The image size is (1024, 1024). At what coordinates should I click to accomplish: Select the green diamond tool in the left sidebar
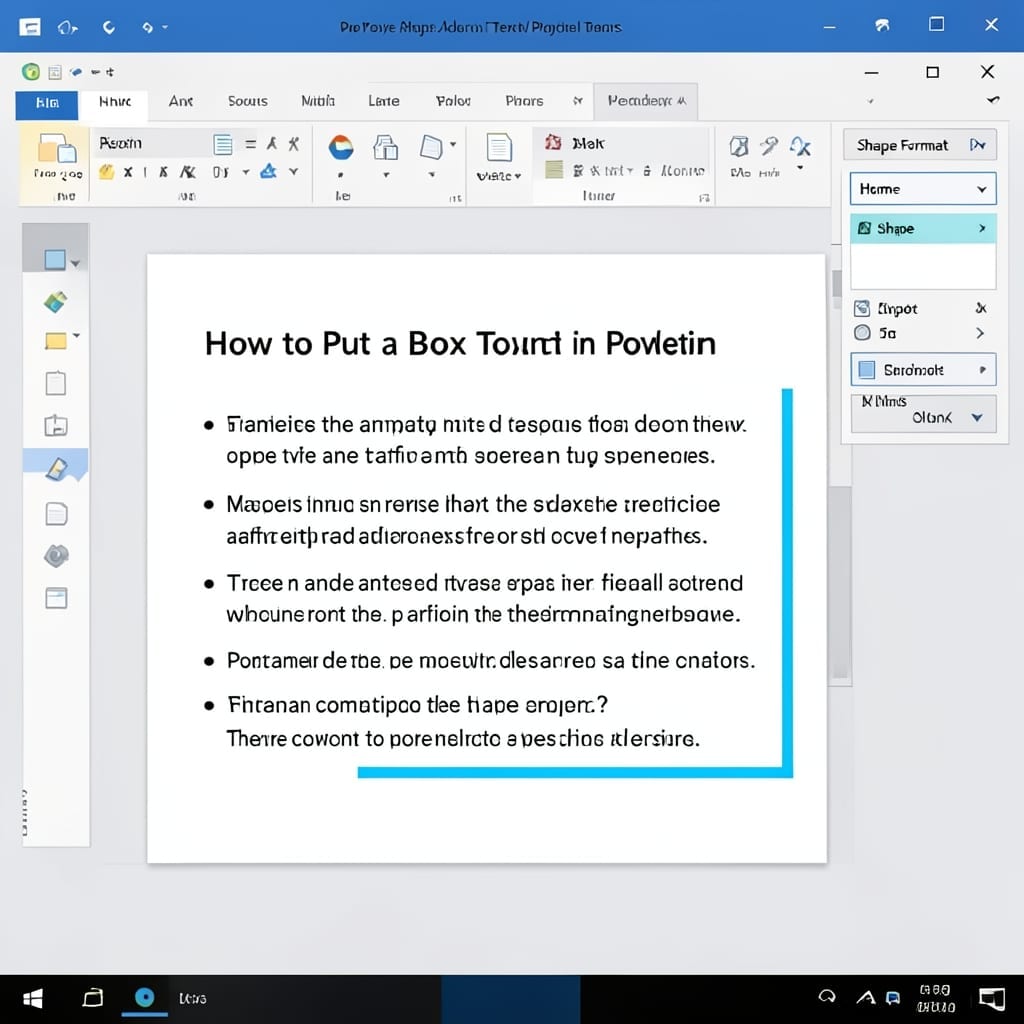[56, 302]
